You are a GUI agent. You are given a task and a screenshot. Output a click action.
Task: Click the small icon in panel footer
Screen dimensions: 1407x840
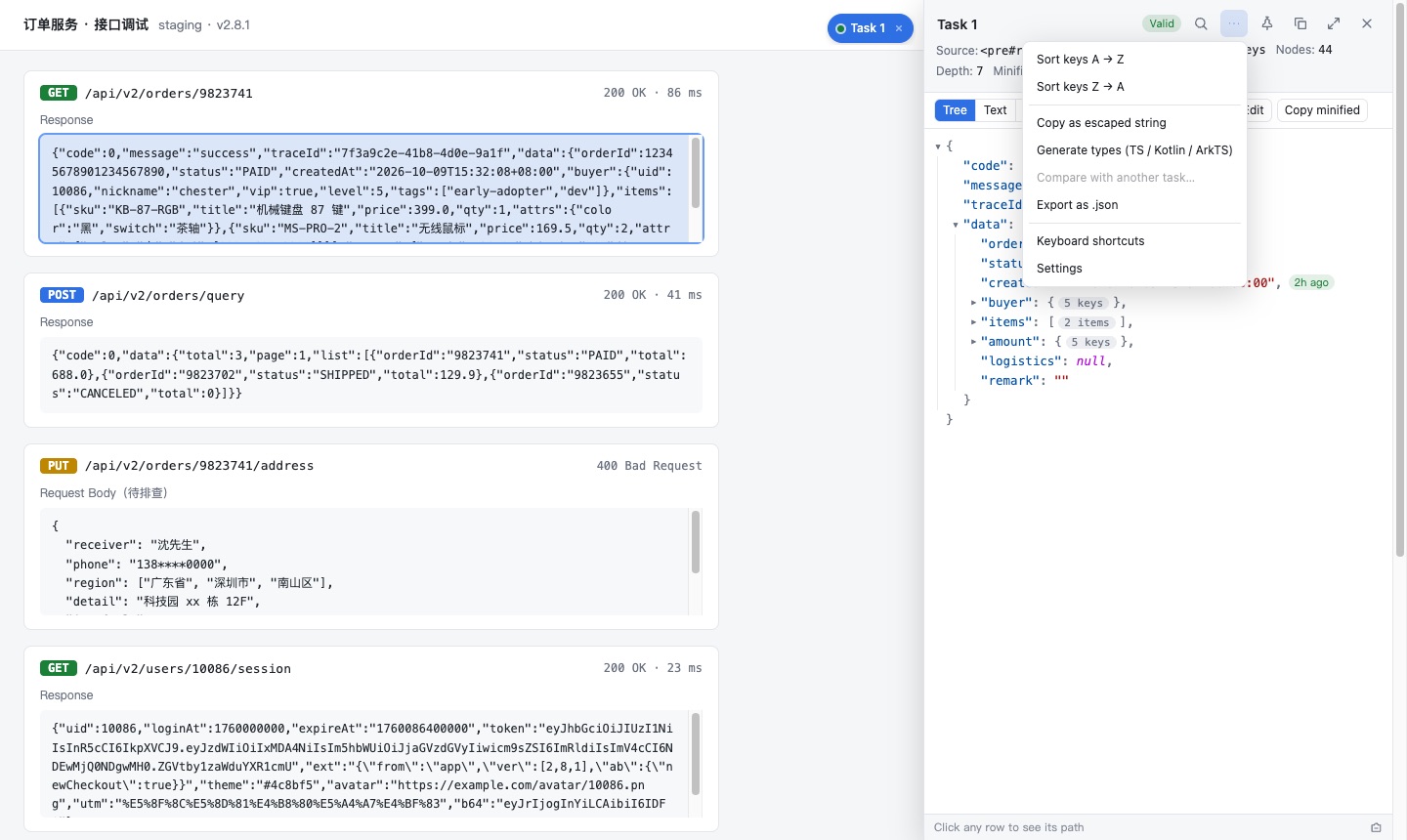tap(1376, 827)
